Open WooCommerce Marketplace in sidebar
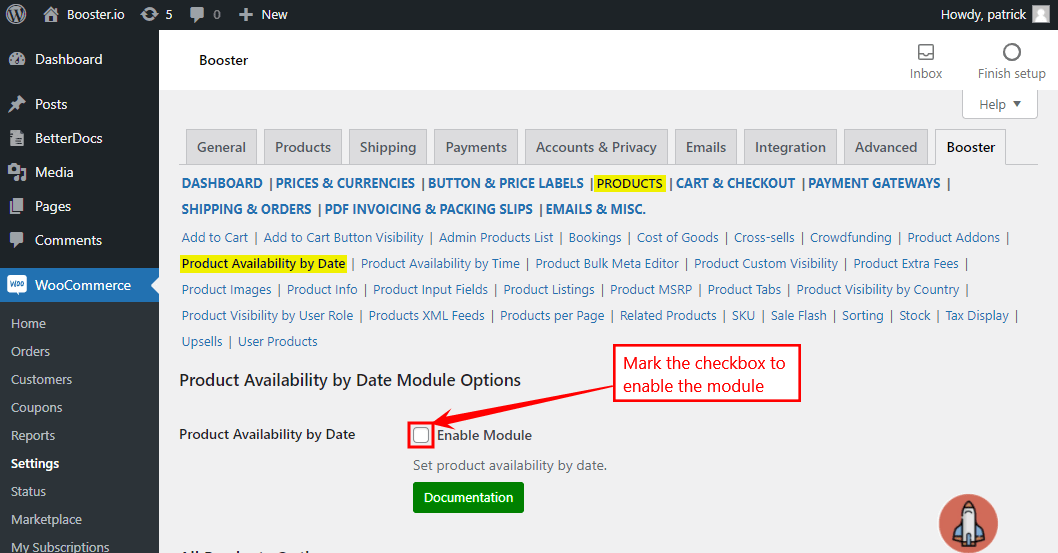This screenshot has height=553, width=1058. pyautogui.click(x=46, y=519)
